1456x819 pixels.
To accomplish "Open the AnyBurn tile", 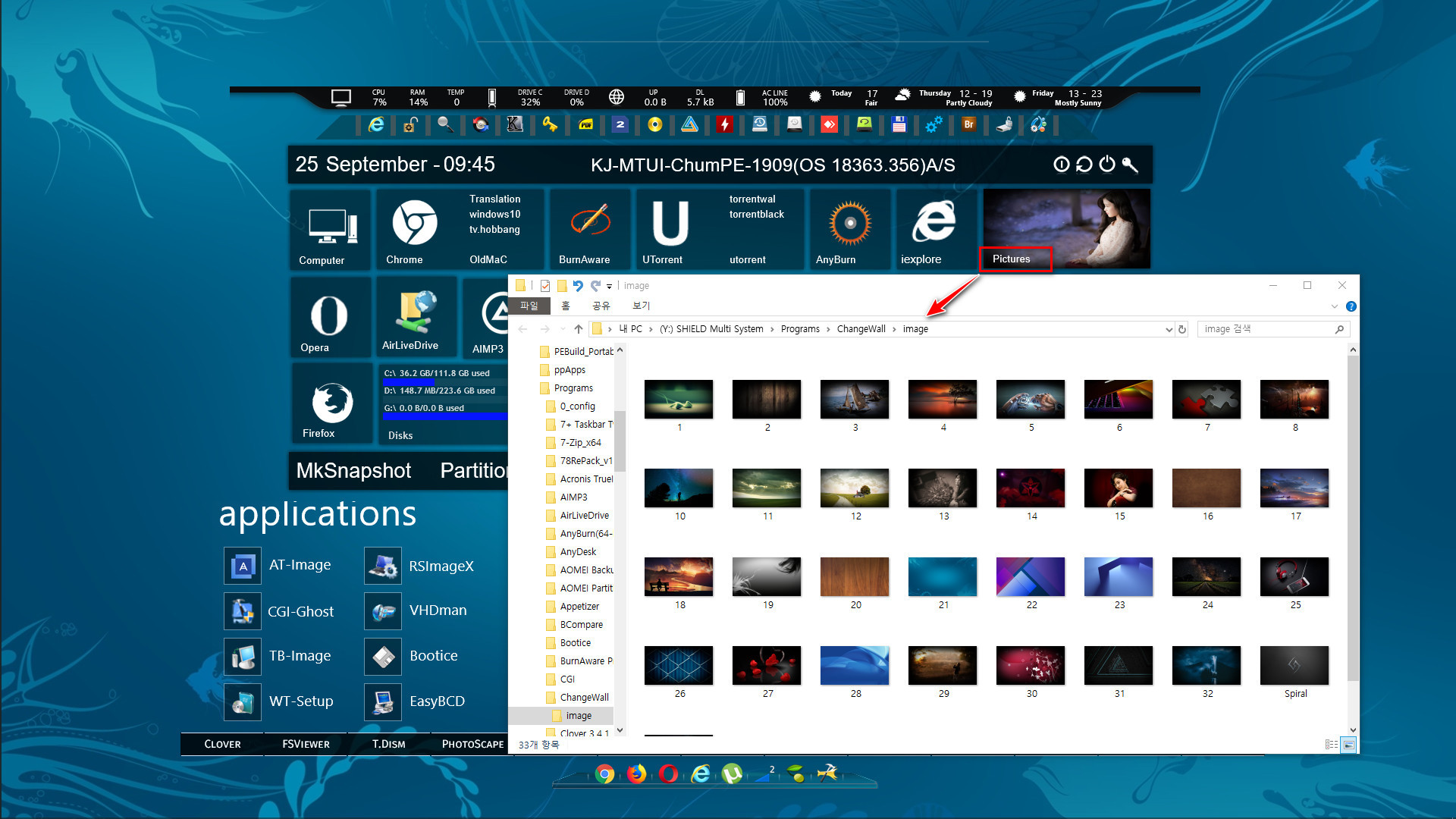I will click(x=849, y=230).
